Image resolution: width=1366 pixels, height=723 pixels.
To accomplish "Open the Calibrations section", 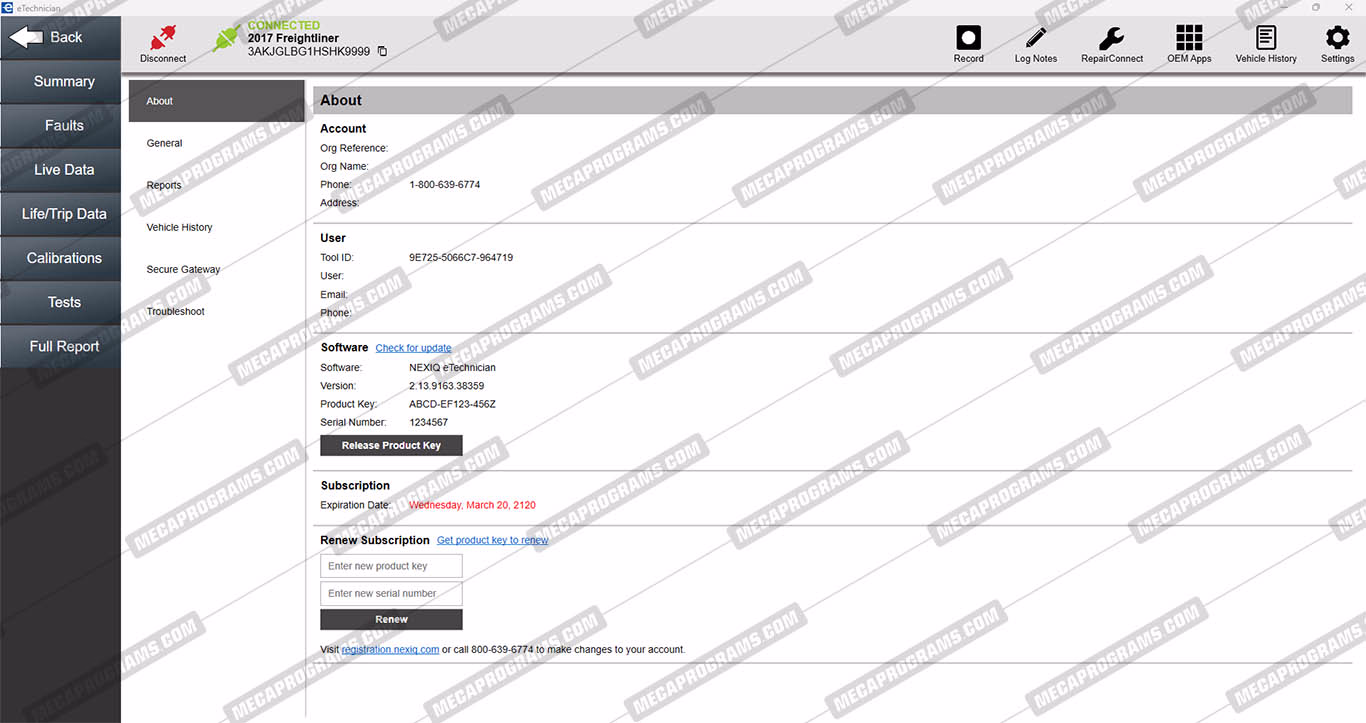I will tap(60, 258).
